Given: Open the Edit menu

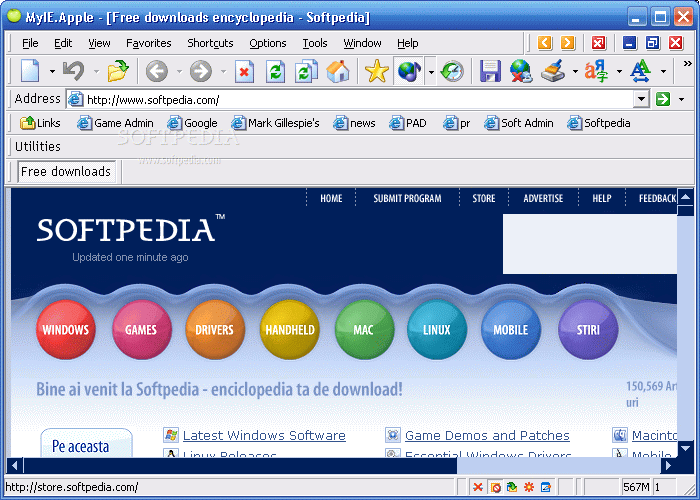Looking at the screenshot, I should coord(63,43).
